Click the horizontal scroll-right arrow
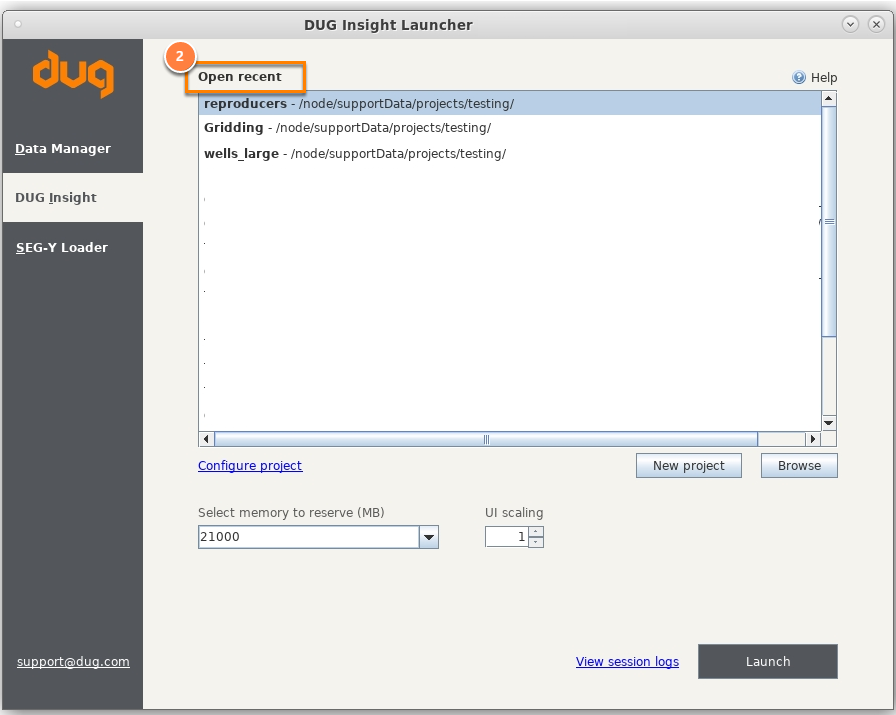 813,439
